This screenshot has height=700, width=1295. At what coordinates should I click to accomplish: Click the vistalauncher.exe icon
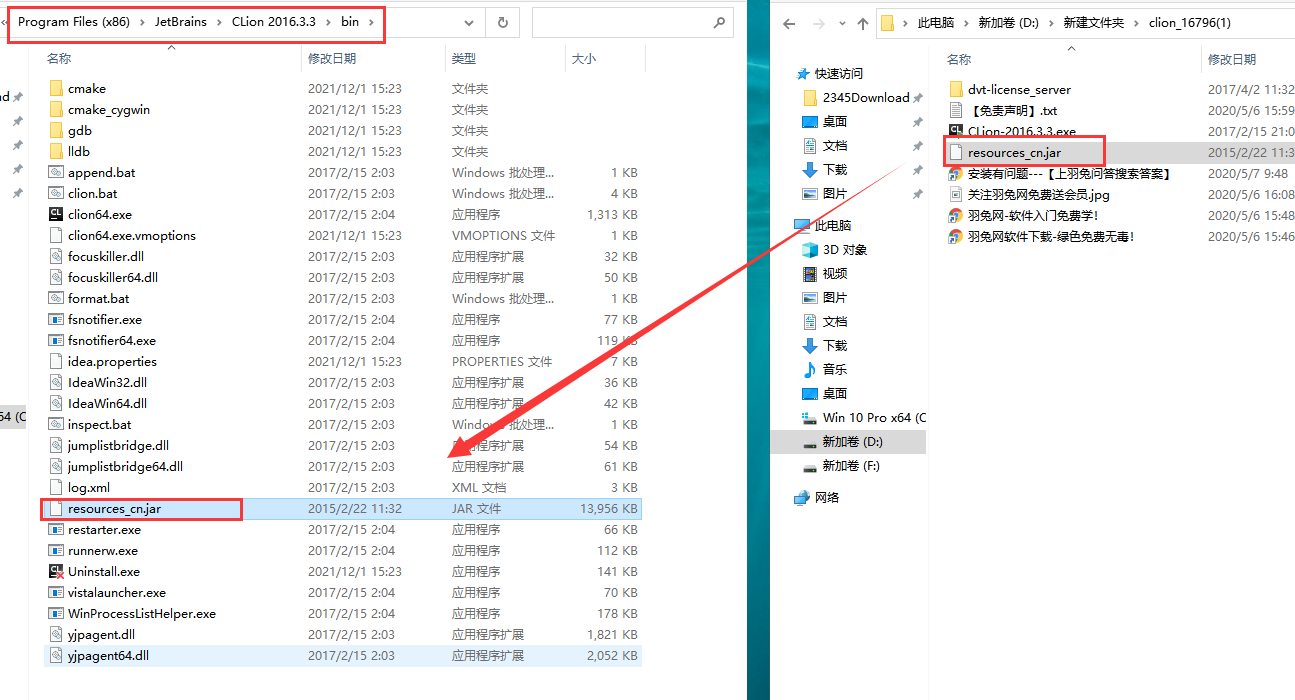pyautogui.click(x=56, y=593)
